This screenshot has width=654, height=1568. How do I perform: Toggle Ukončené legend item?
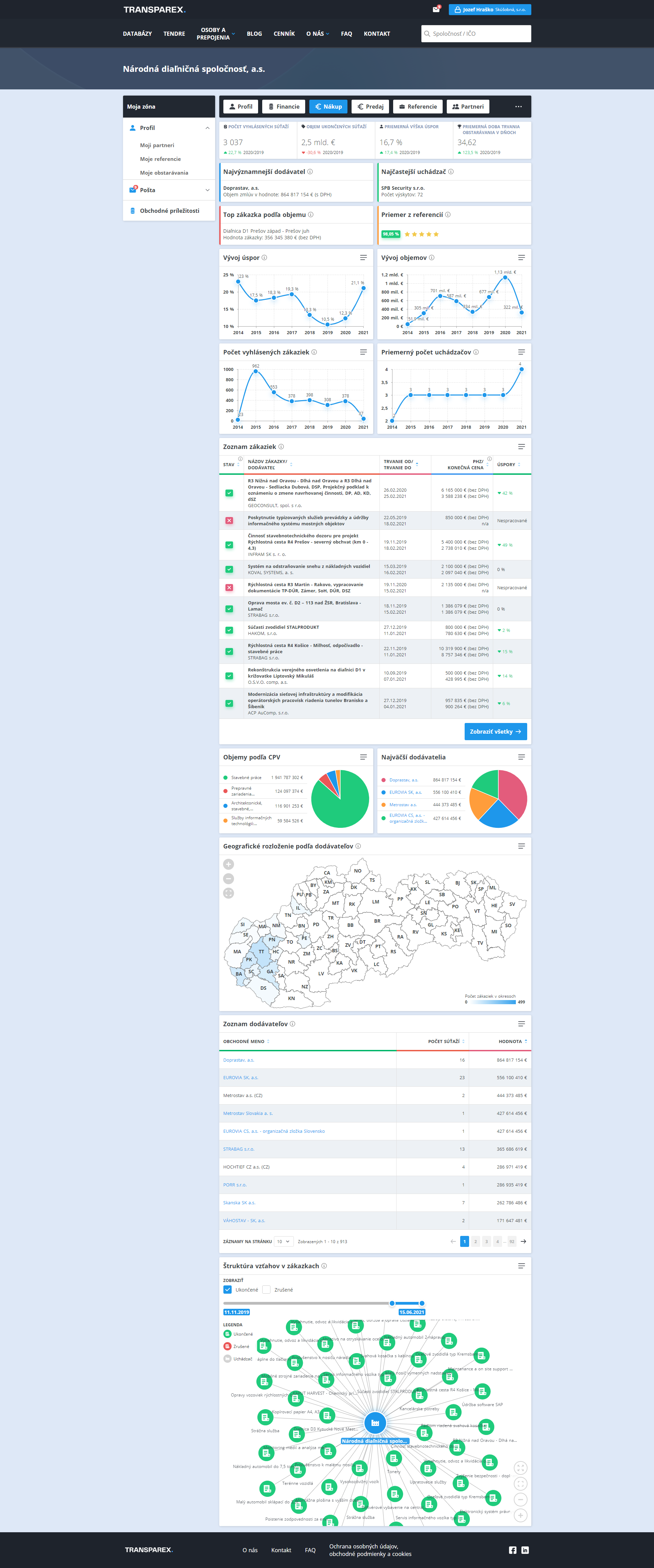point(238,1334)
